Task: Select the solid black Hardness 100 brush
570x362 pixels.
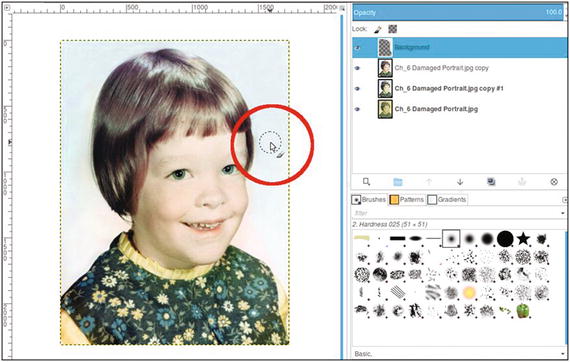Action: click(x=505, y=239)
